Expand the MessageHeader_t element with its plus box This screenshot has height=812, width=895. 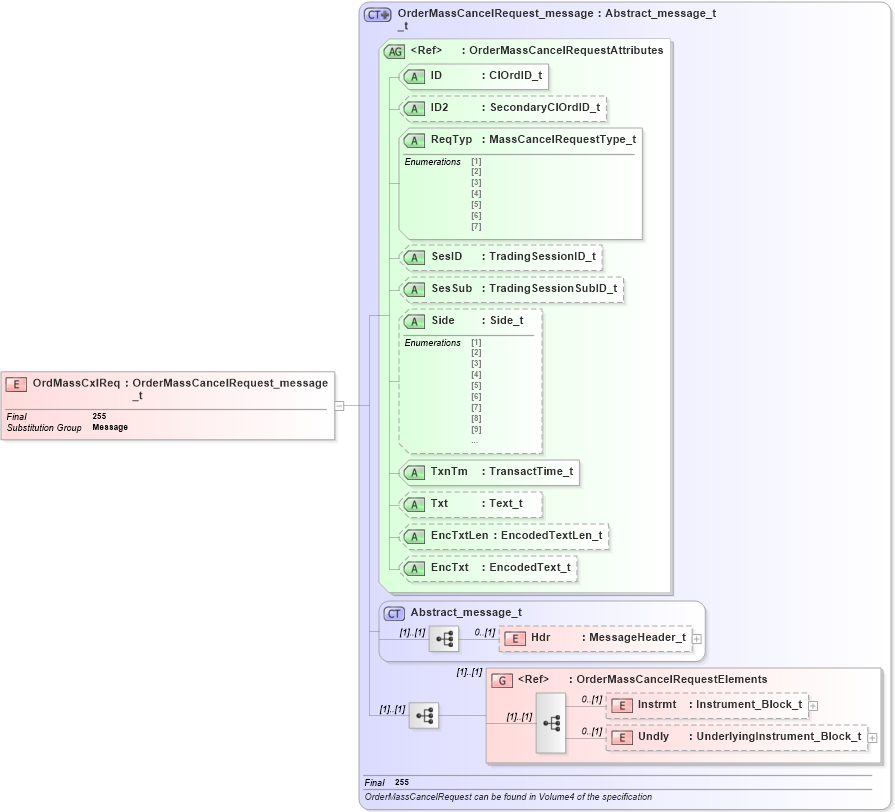click(x=696, y=637)
